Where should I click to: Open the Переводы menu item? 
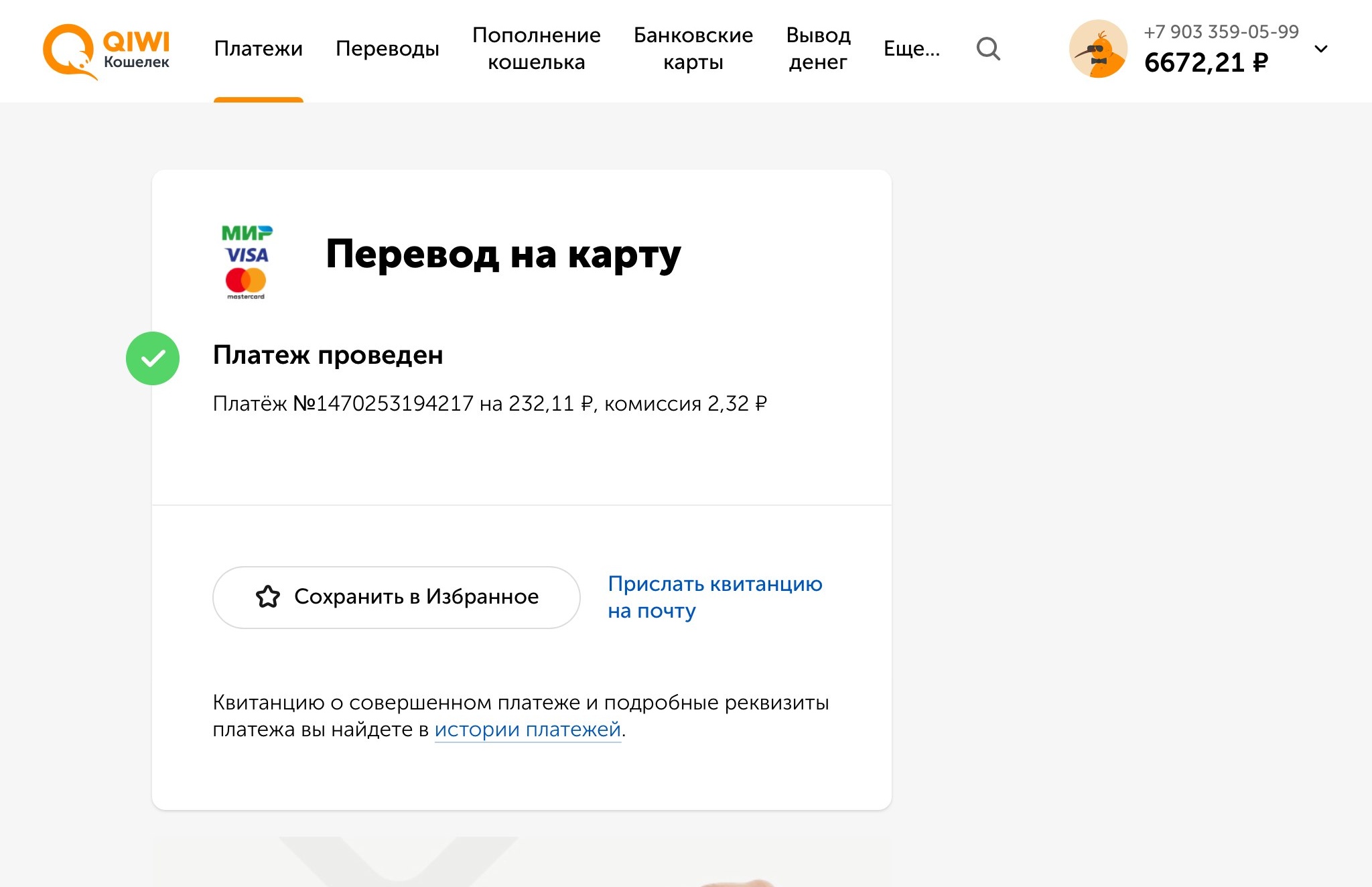[x=387, y=48]
